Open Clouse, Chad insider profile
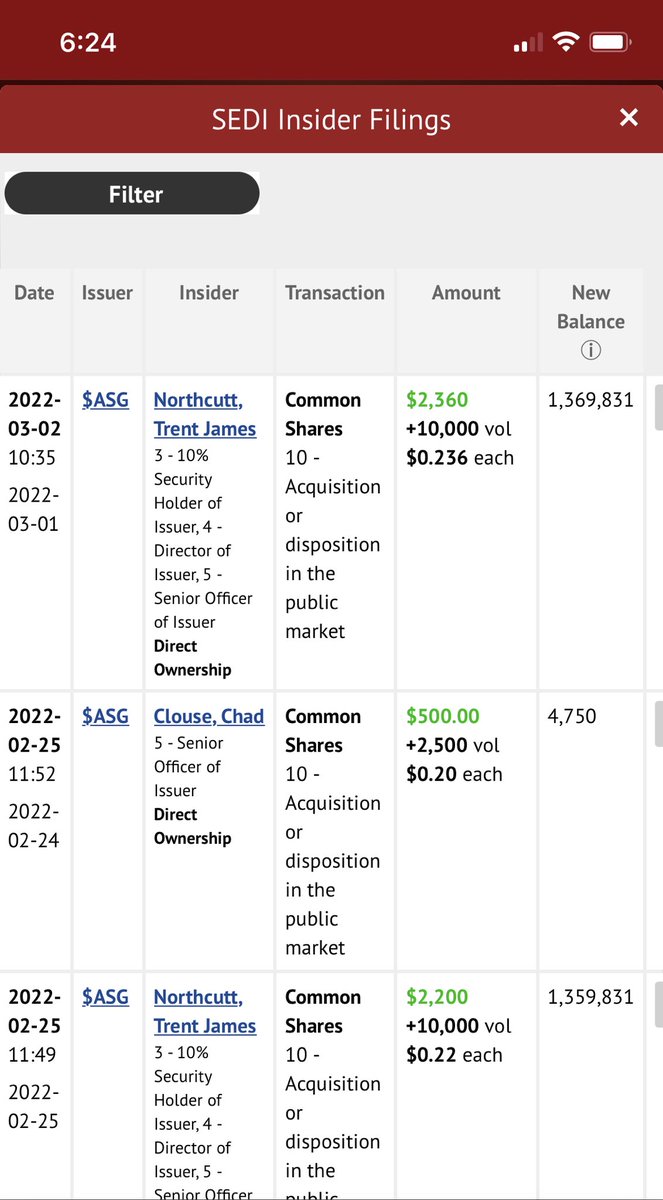The width and height of the screenshot is (663, 1200). [x=209, y=716]
